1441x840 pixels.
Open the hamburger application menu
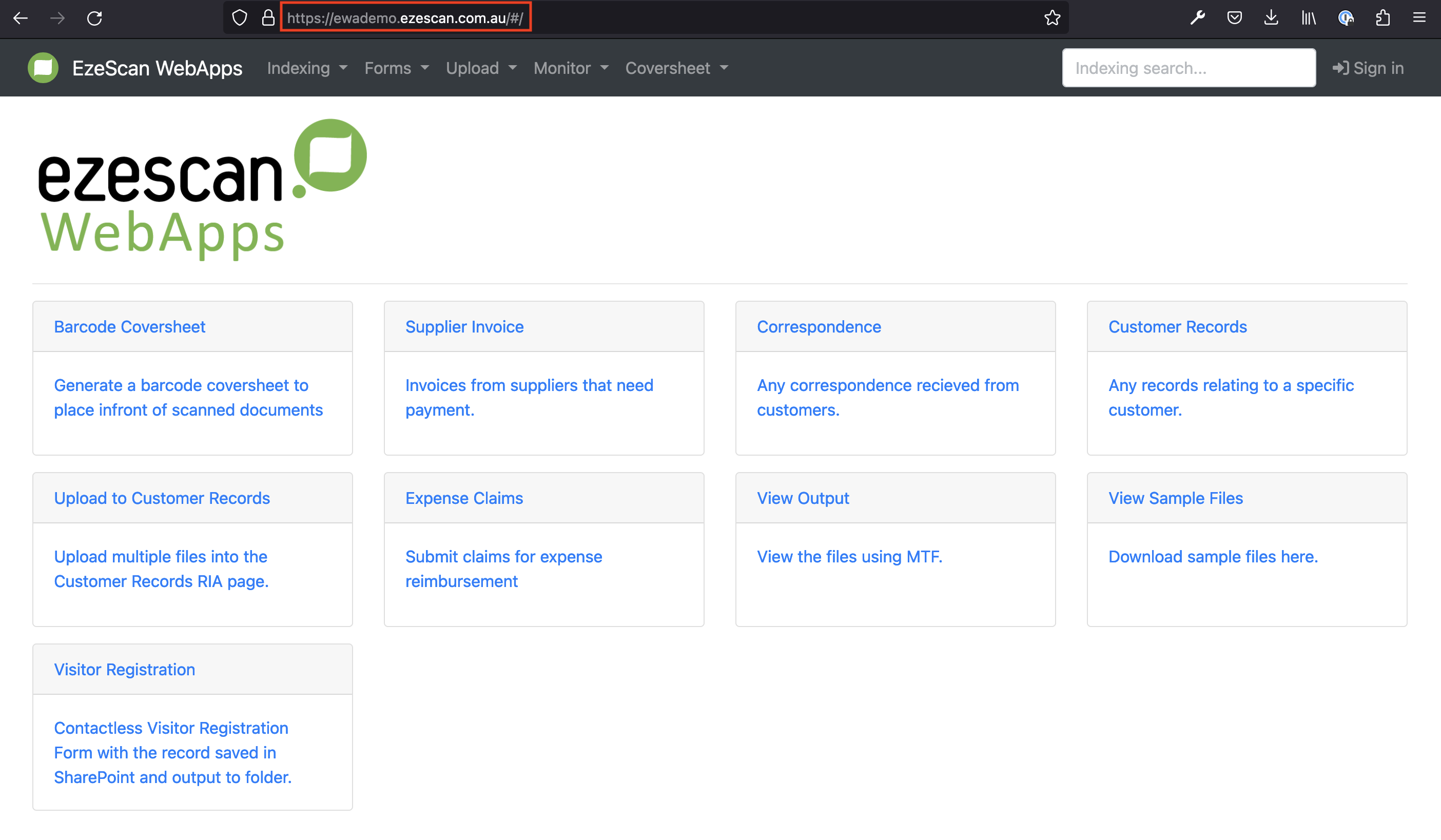point(1419,18)
